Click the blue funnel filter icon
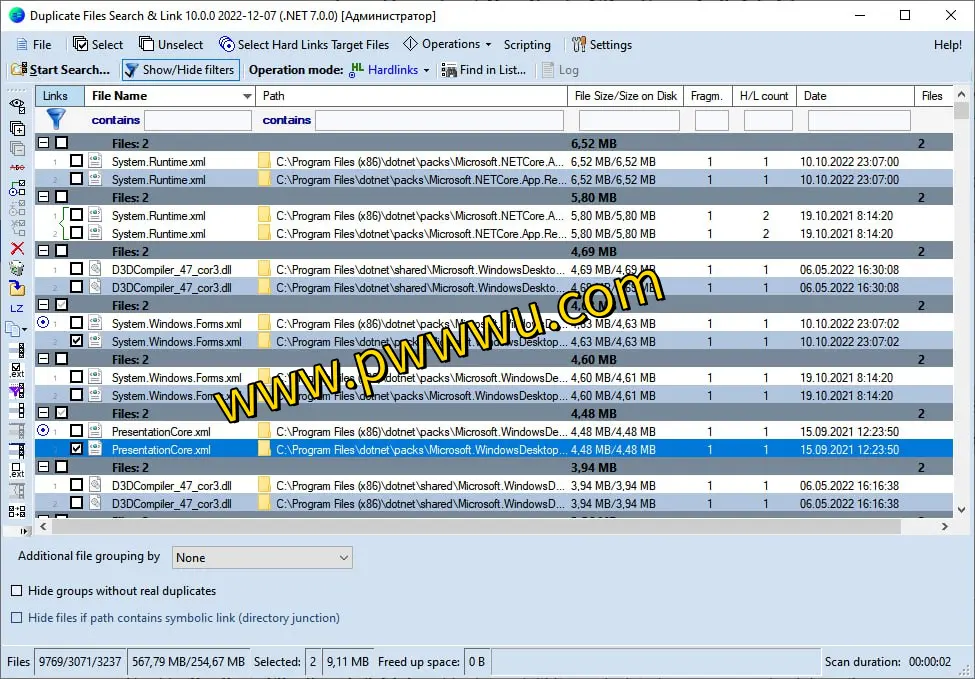This screenshot has width=975, height=679. [56, 119]
